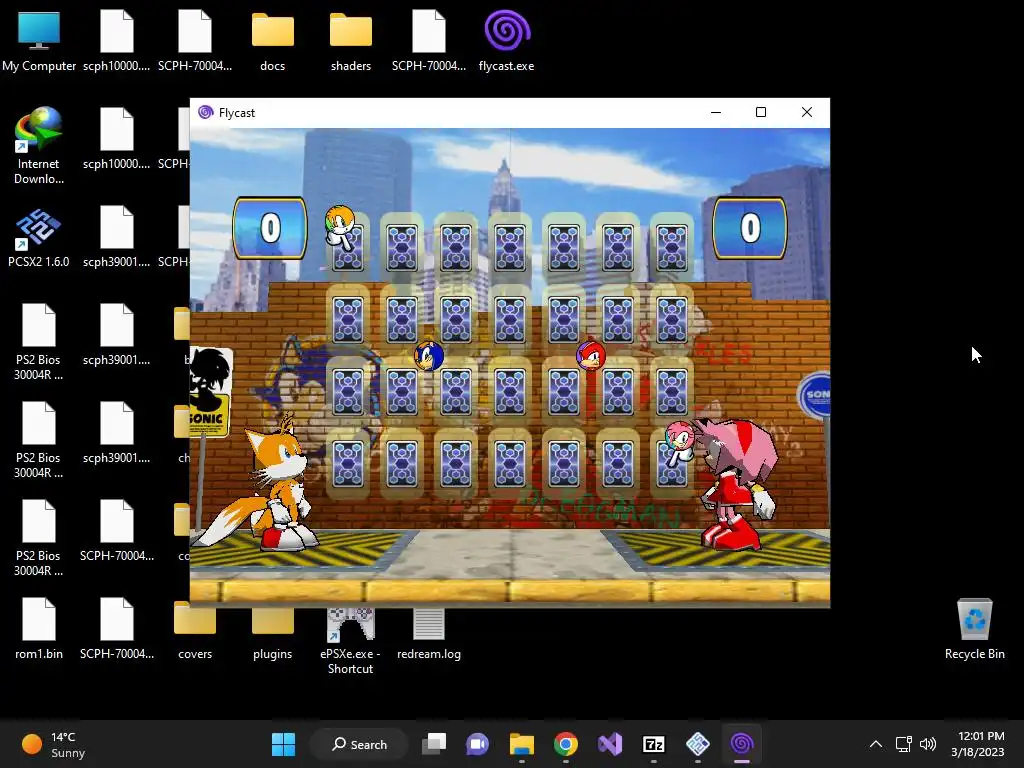Click the card under Tails cursor

[348, 248]
